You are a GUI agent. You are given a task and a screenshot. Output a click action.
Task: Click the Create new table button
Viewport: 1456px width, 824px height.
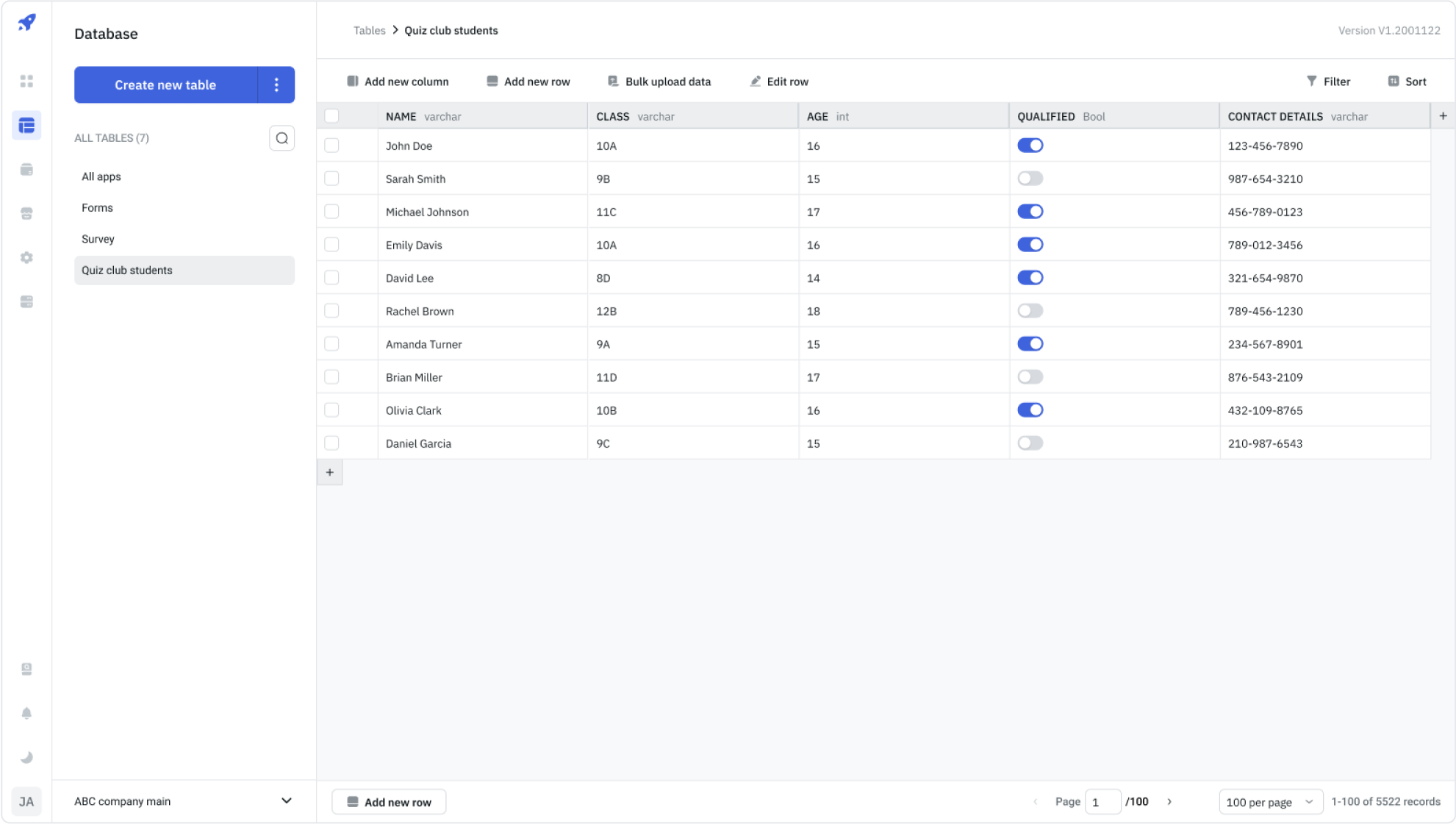(165, 85)
